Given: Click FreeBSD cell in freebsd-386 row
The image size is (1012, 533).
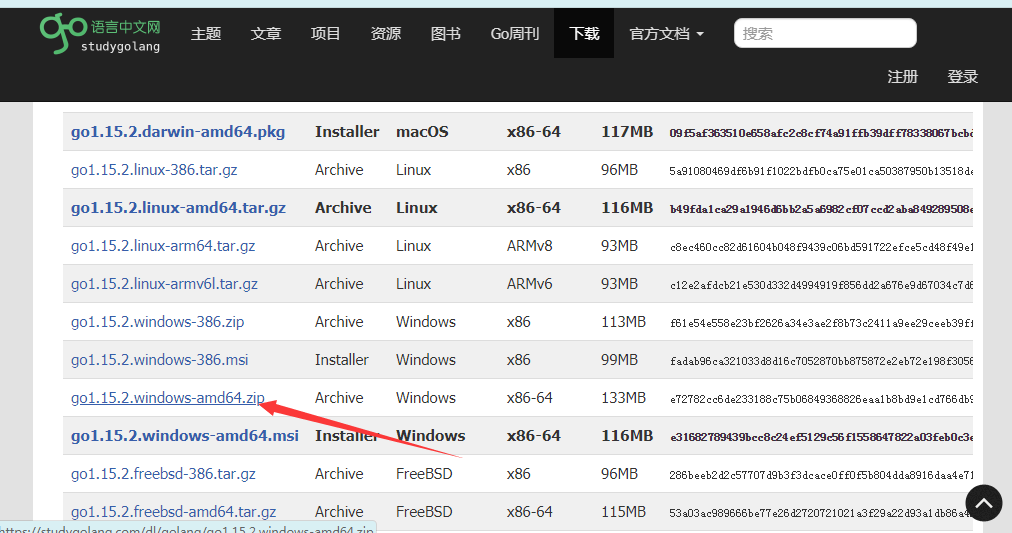Looking at the screenshot, I should (x=424, y=474).
